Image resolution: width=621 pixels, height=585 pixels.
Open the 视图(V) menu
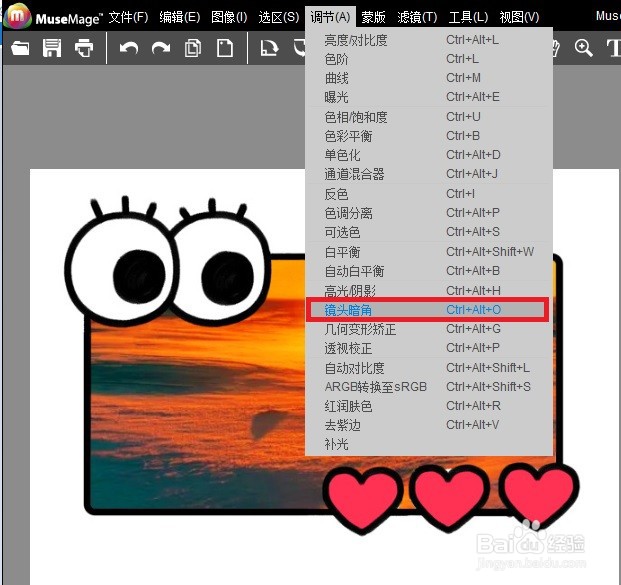pos(519,17)
